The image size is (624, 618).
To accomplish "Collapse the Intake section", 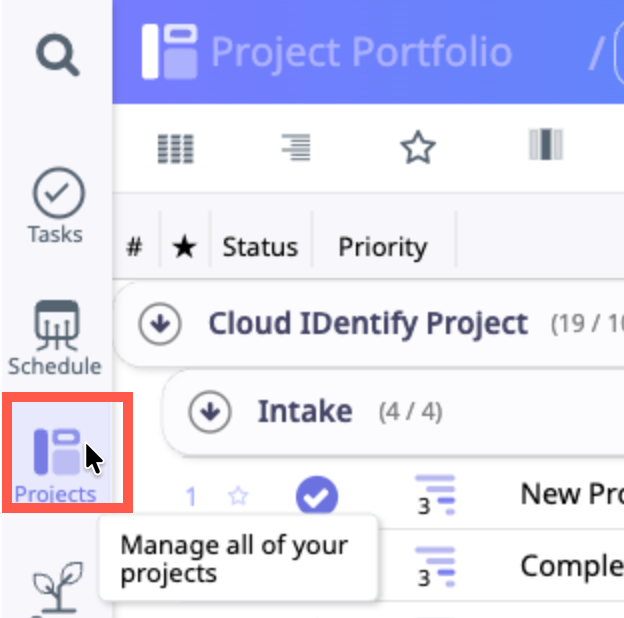I will coord(210,411).
